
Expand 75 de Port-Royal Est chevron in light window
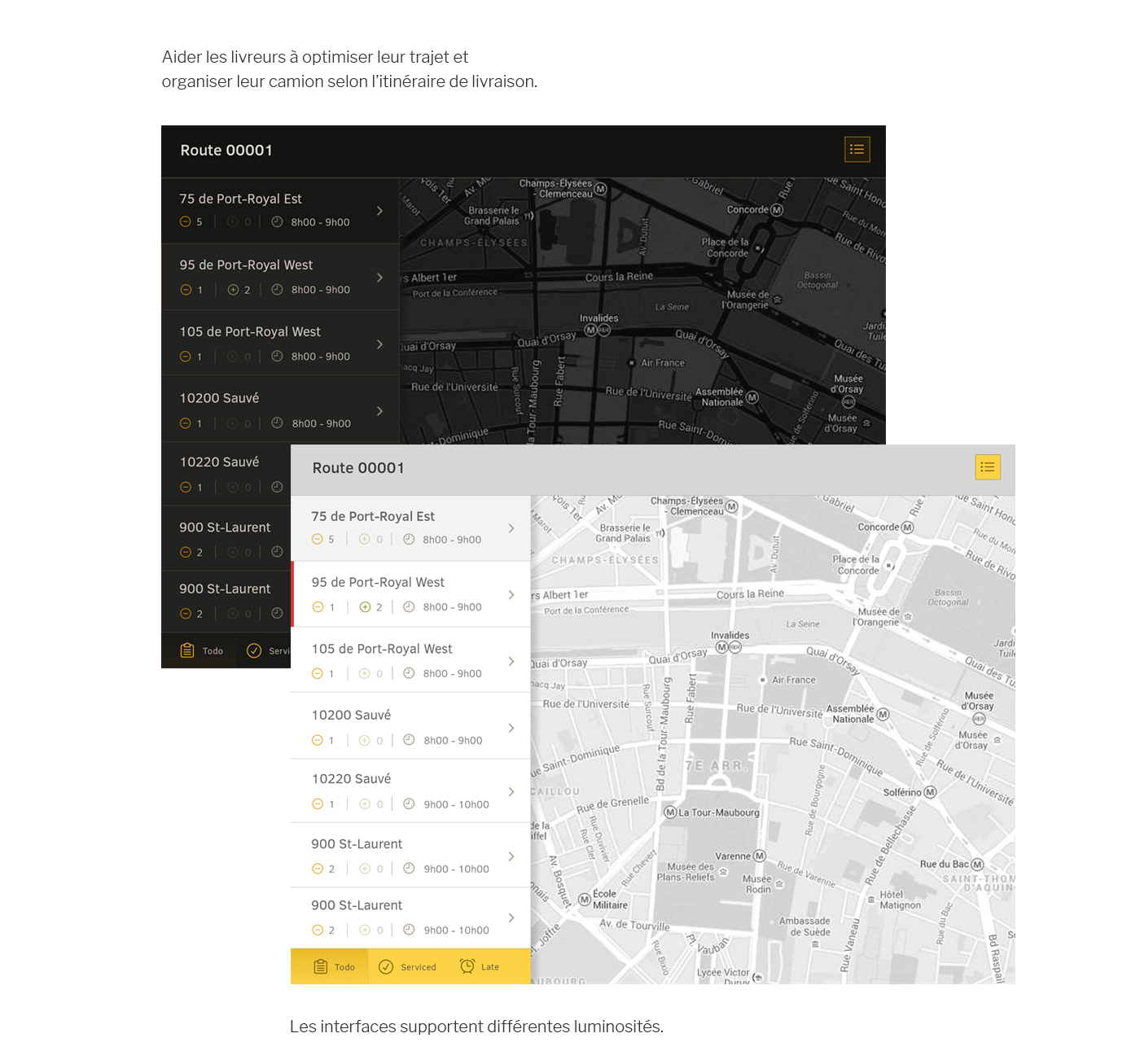click(x=511, y=528)
